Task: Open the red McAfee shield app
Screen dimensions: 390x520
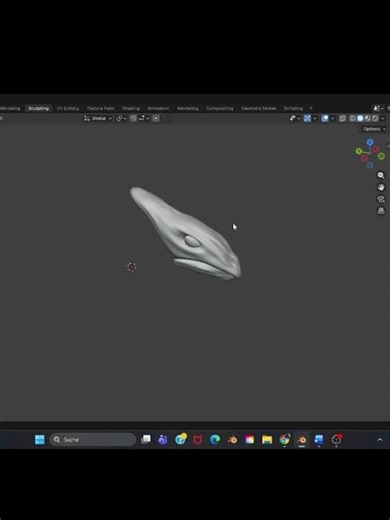Action: click(x=198, y=440)
